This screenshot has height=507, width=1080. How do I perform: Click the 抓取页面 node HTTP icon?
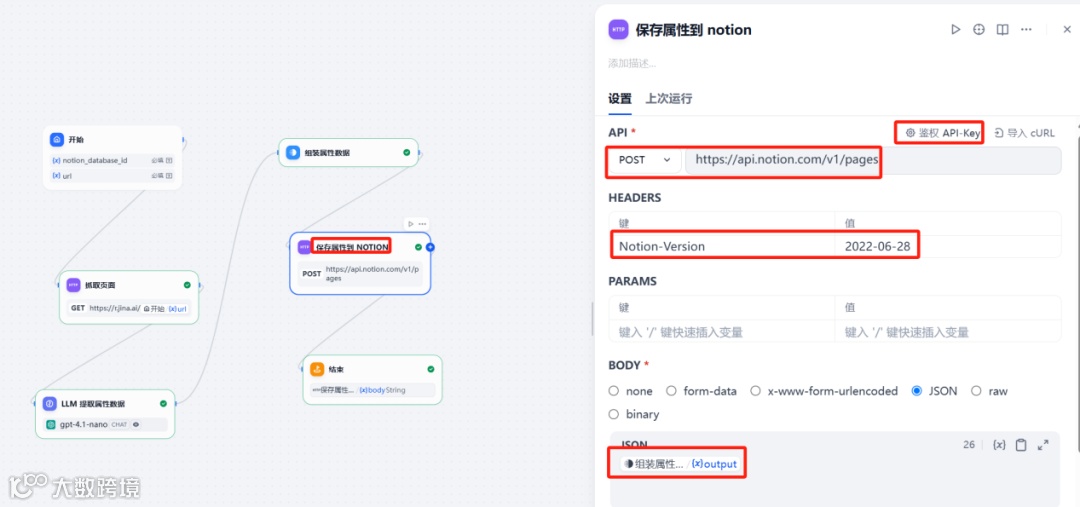click(73, 285)
